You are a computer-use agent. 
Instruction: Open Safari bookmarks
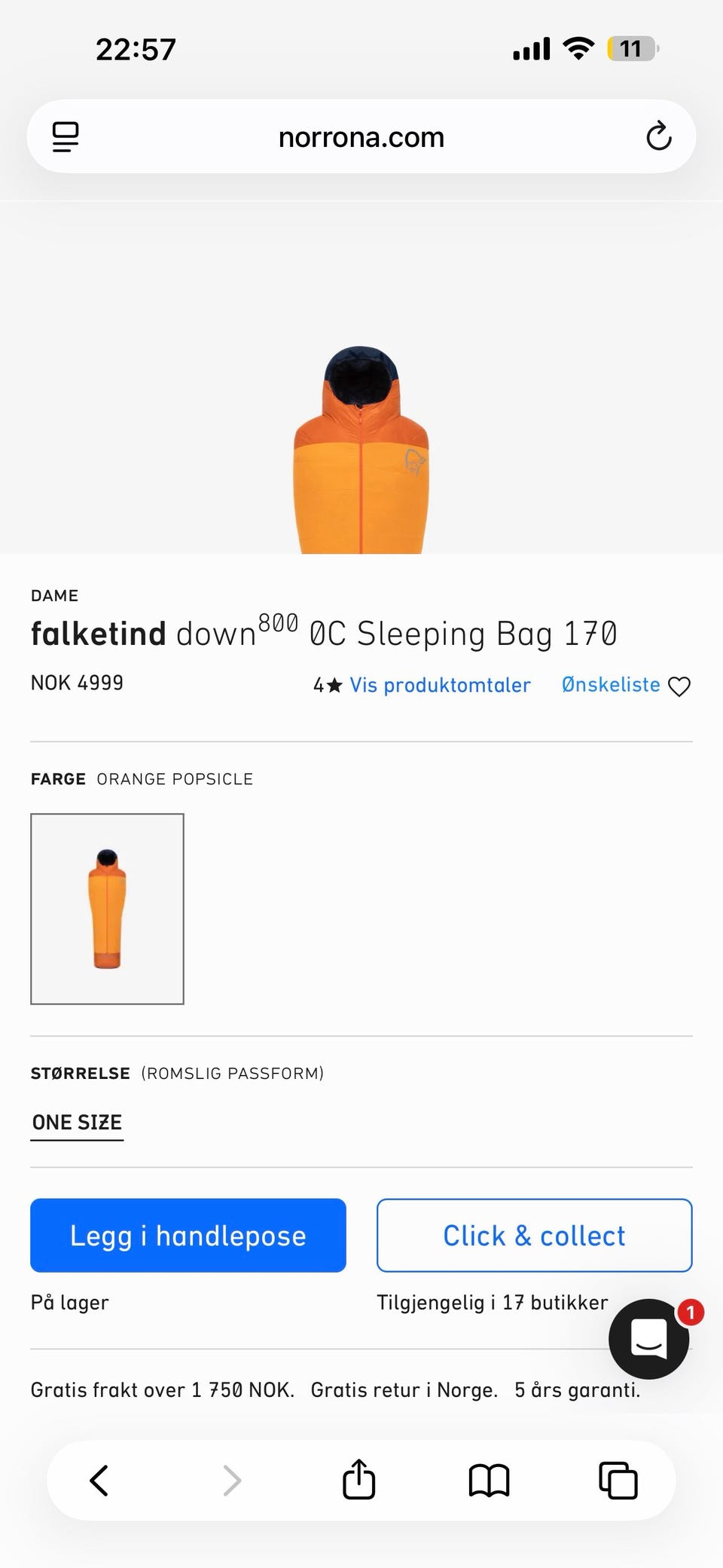click(x=489, y=1480)
